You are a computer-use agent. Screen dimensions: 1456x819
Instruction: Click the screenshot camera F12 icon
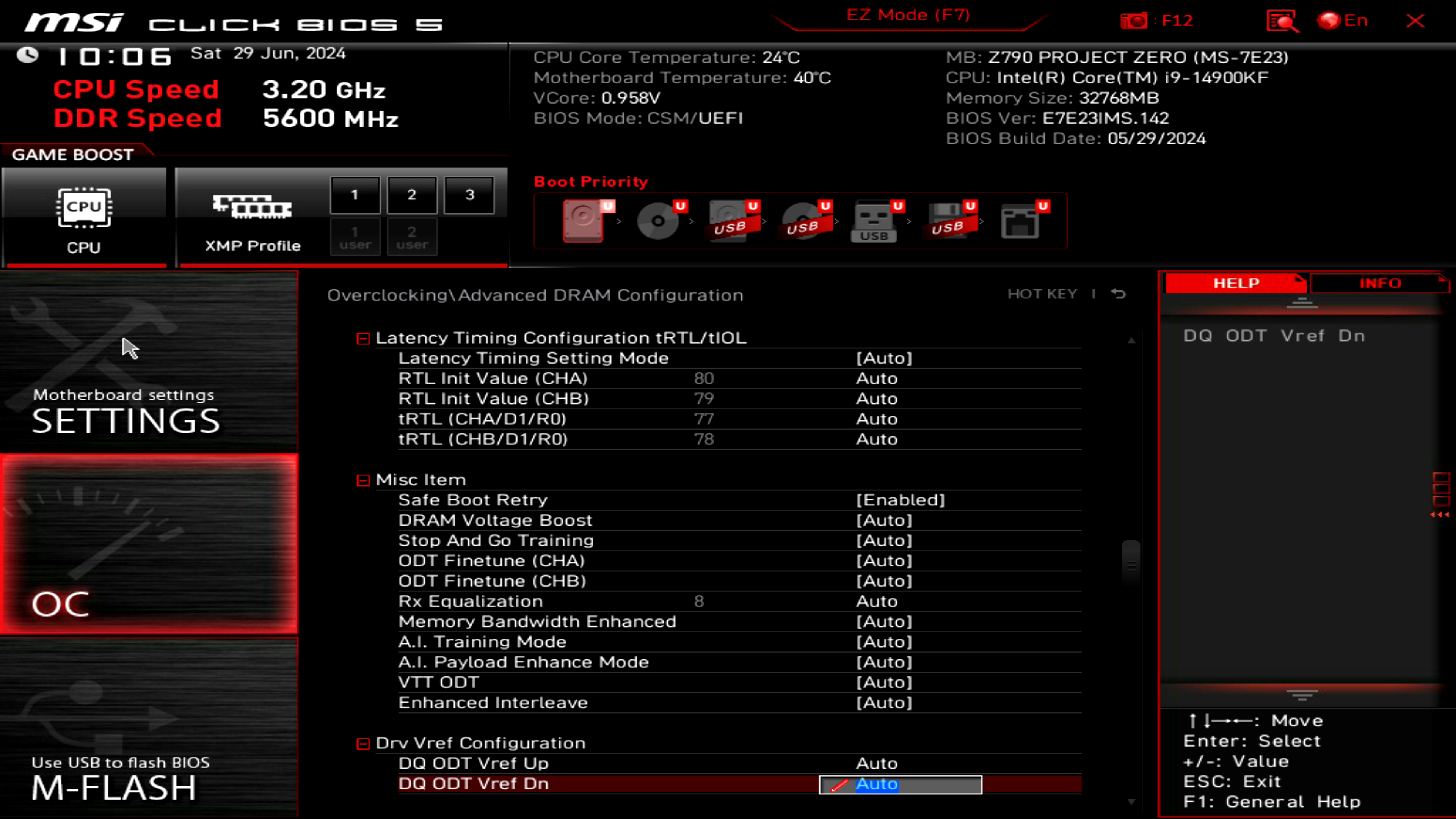tap(1134, 21)
